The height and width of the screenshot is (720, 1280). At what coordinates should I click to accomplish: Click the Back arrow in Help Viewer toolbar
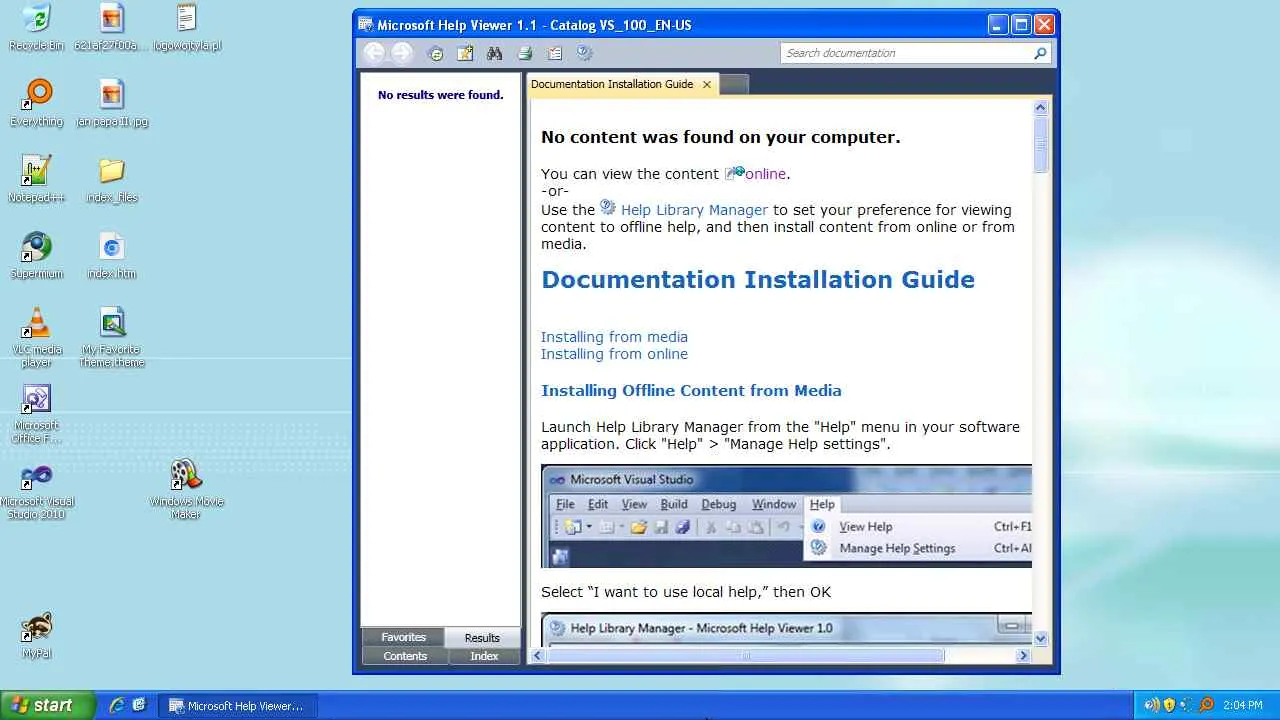point(374,53)
